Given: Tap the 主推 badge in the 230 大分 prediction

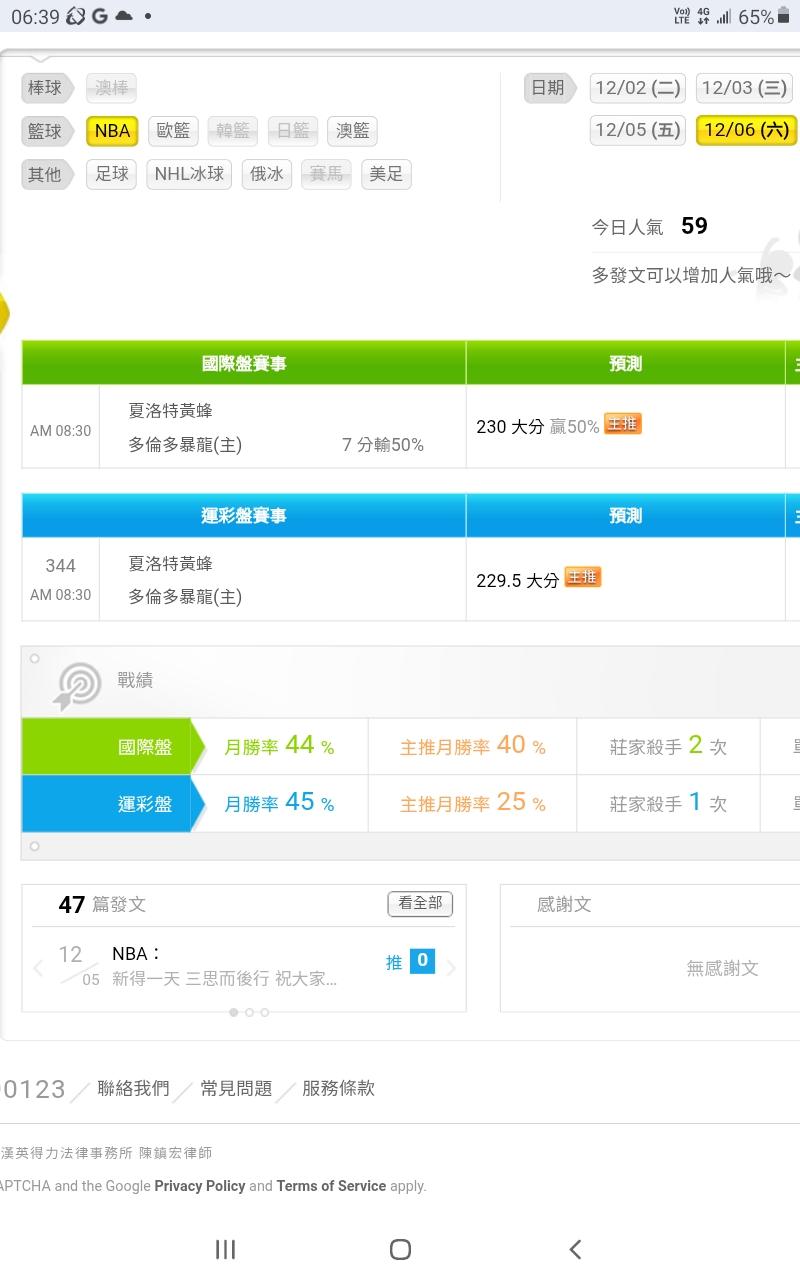Looking at the screenshot, I should pyautogui.click(x=622, y=425).
